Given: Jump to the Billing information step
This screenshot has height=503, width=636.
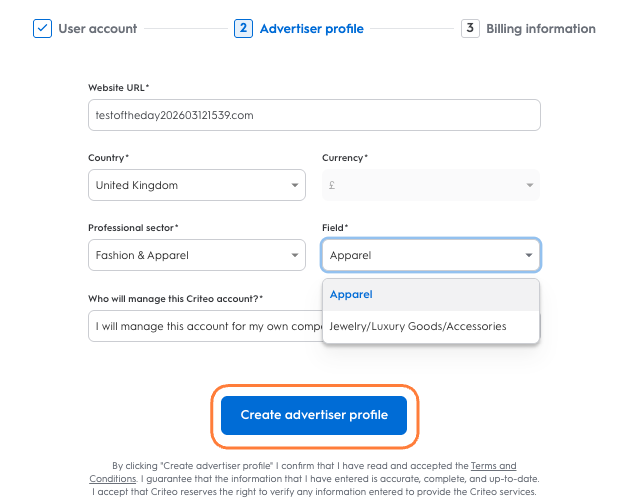Looking at the screenshot, I should pos(540,29).
